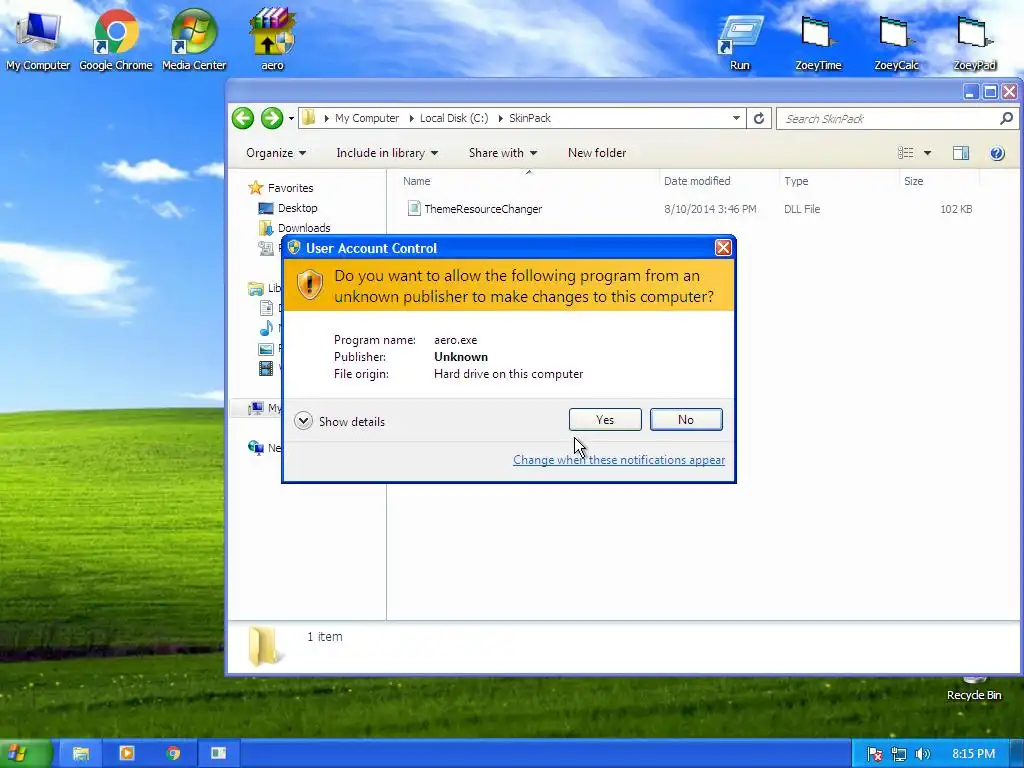
Task: Open volume tray icon
Action: tap(922, 754)
